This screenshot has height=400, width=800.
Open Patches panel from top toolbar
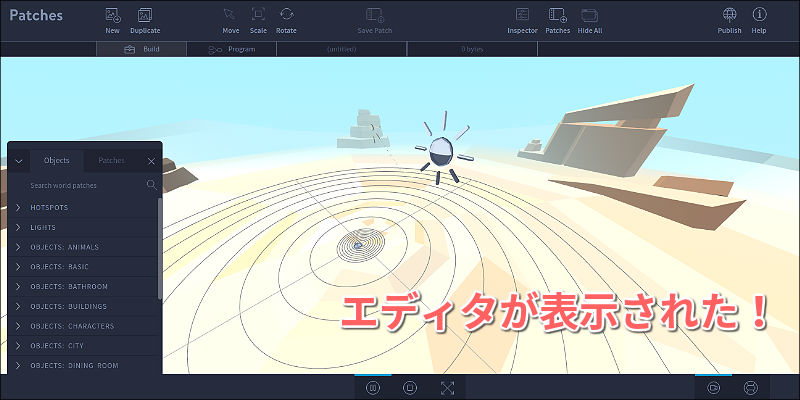558,21
